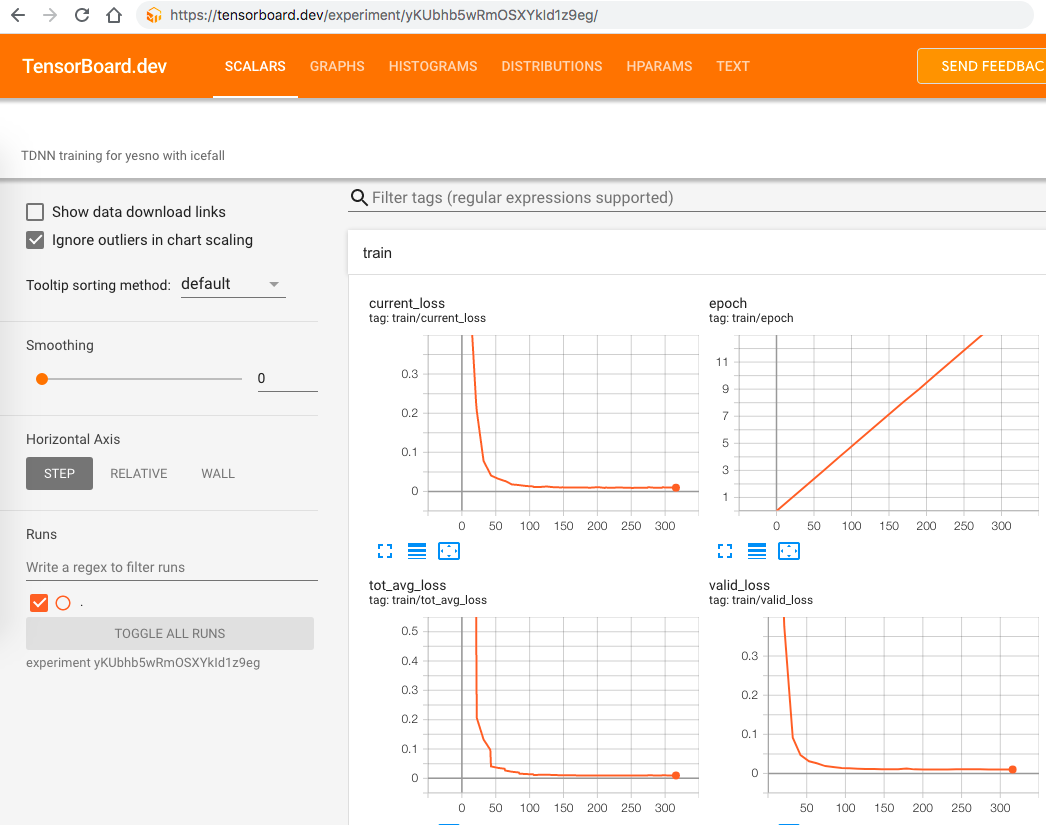Fit epoch chart domain to data
This screenshot has width=1046, height=825.
[x=789, y=551]
